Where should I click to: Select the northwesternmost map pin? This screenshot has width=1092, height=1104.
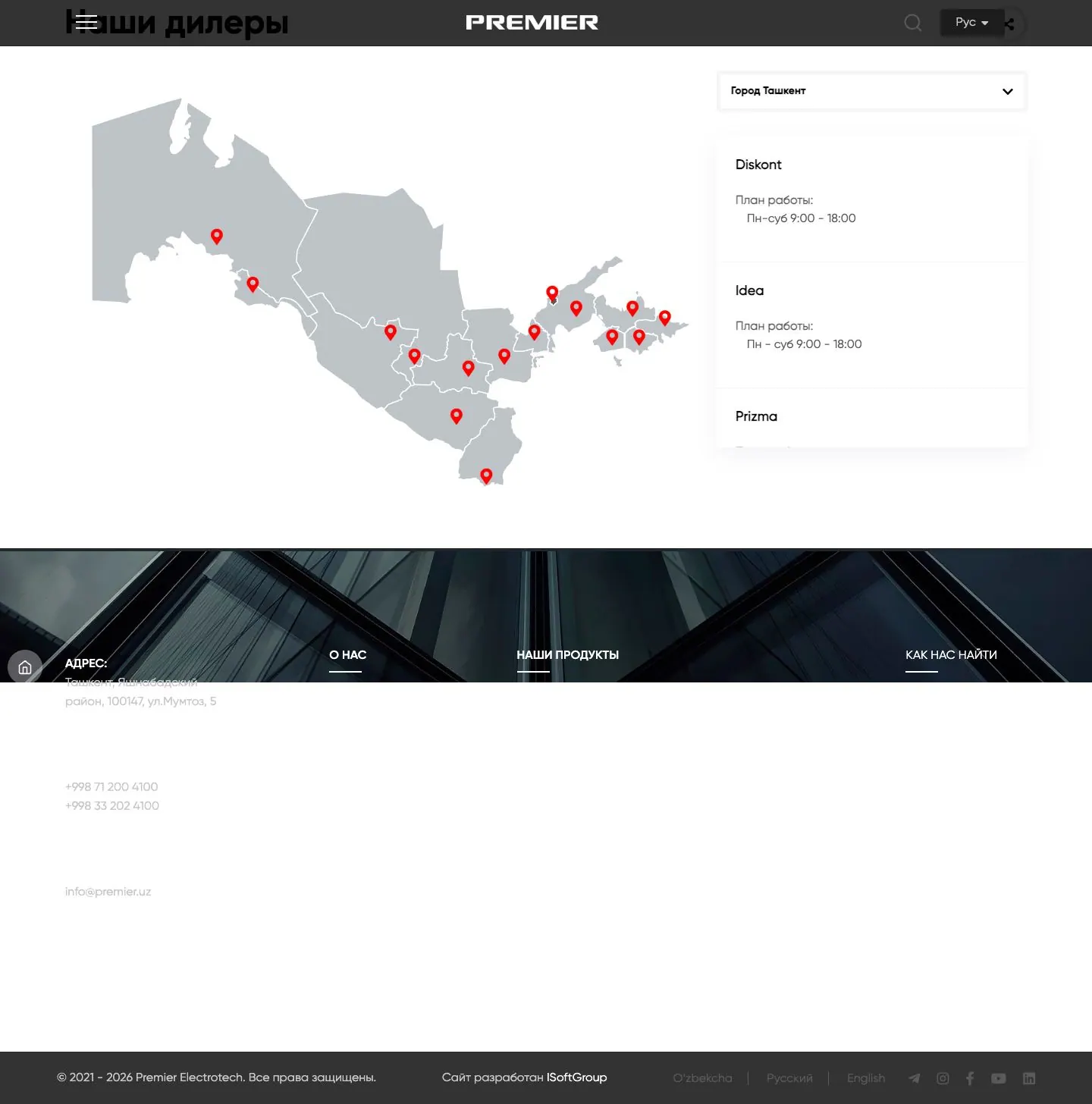point(217,236)
